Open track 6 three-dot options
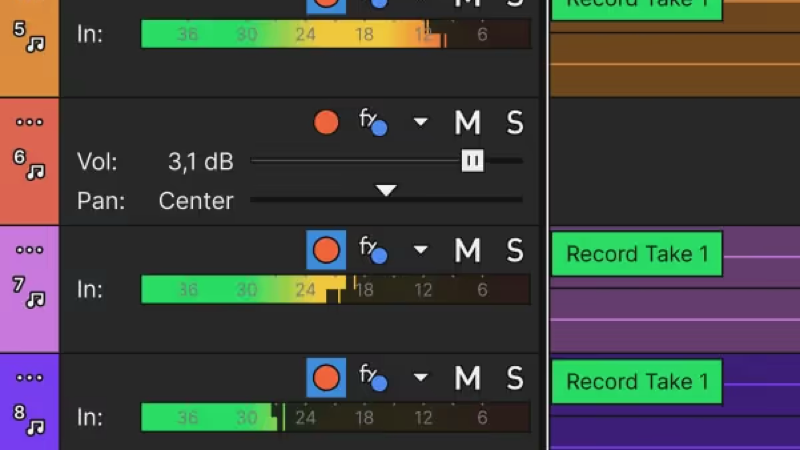This screenshot has width=800, height=450. [30, 122]
